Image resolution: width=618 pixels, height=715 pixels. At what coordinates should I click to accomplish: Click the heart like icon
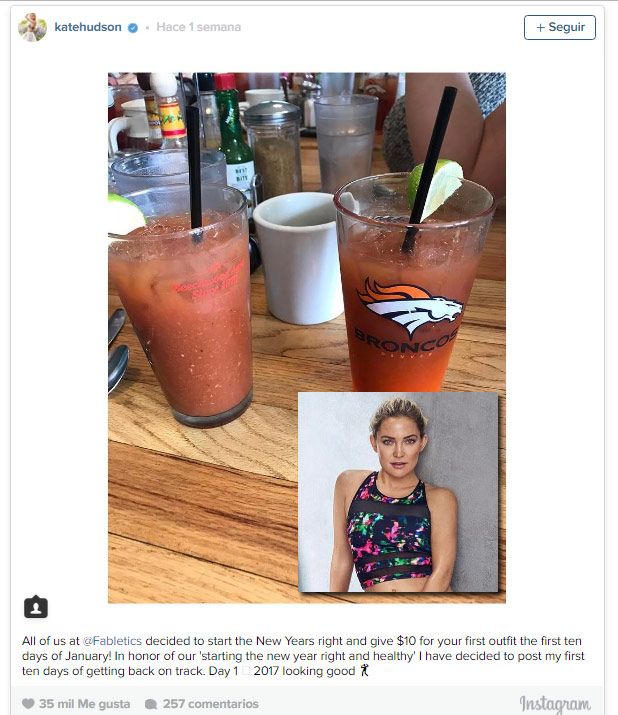pos(28,704)
